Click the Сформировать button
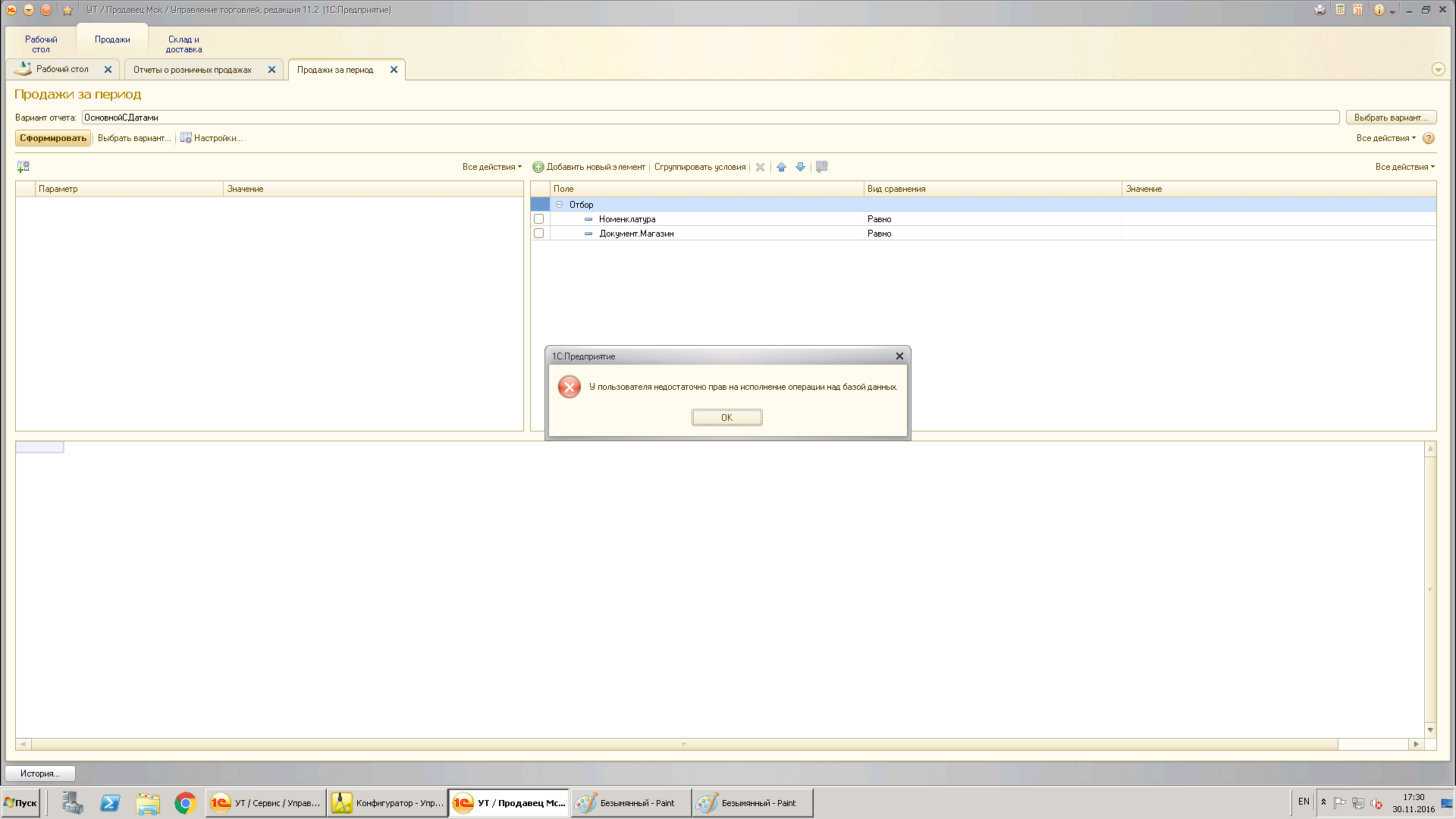The width and height of the screenshot is (1456, 819). click(x=53, y=138)
